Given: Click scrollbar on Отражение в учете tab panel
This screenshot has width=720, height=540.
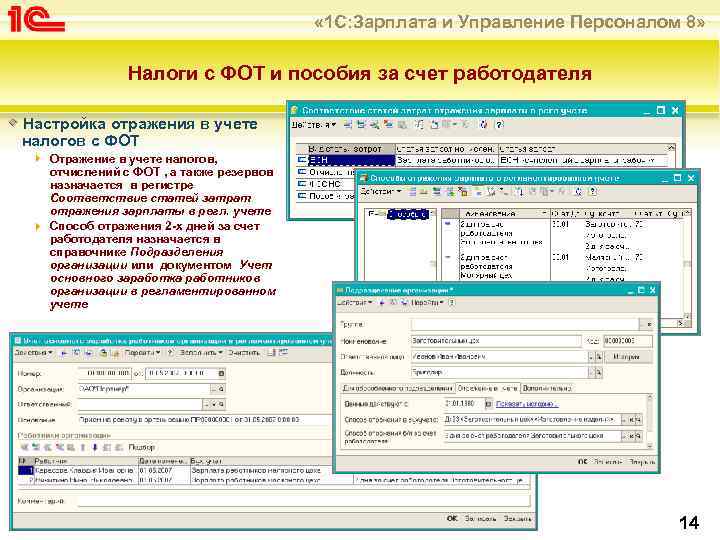Looking at the screenshot, I should pyautogui.click(x=650, y=422).
